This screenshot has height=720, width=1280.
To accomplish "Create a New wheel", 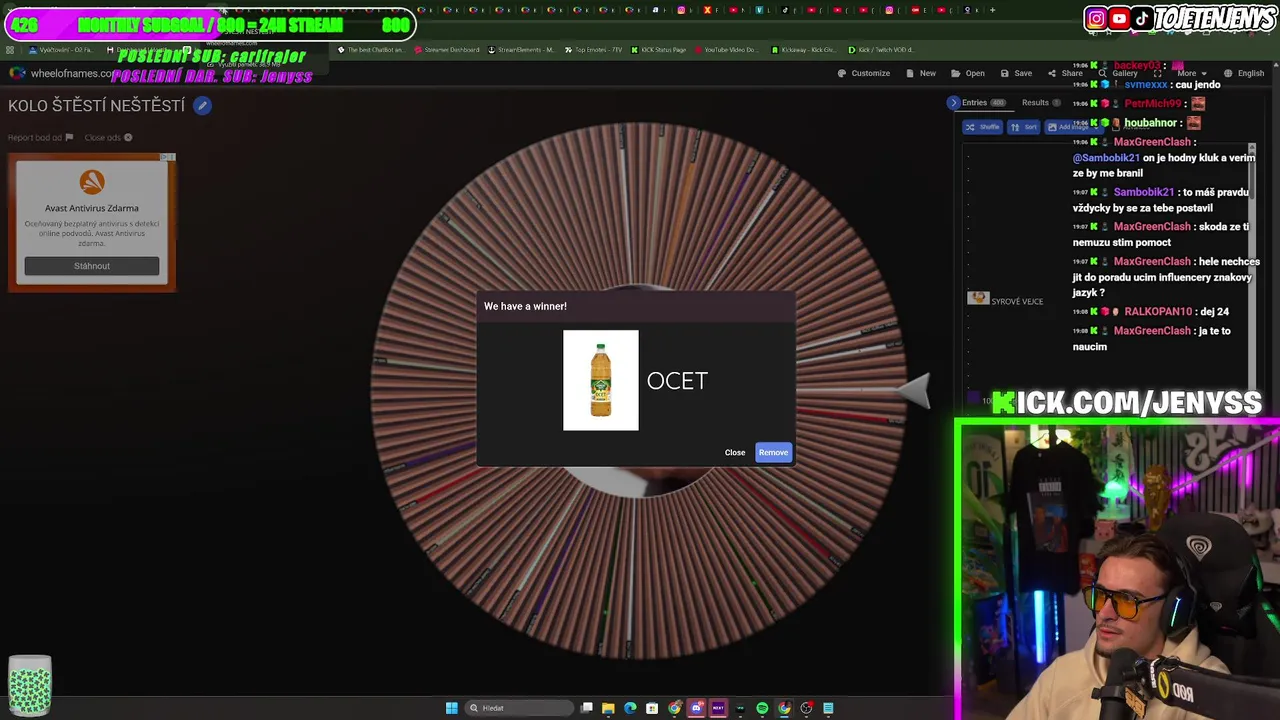I will click(x=921, y=73).
